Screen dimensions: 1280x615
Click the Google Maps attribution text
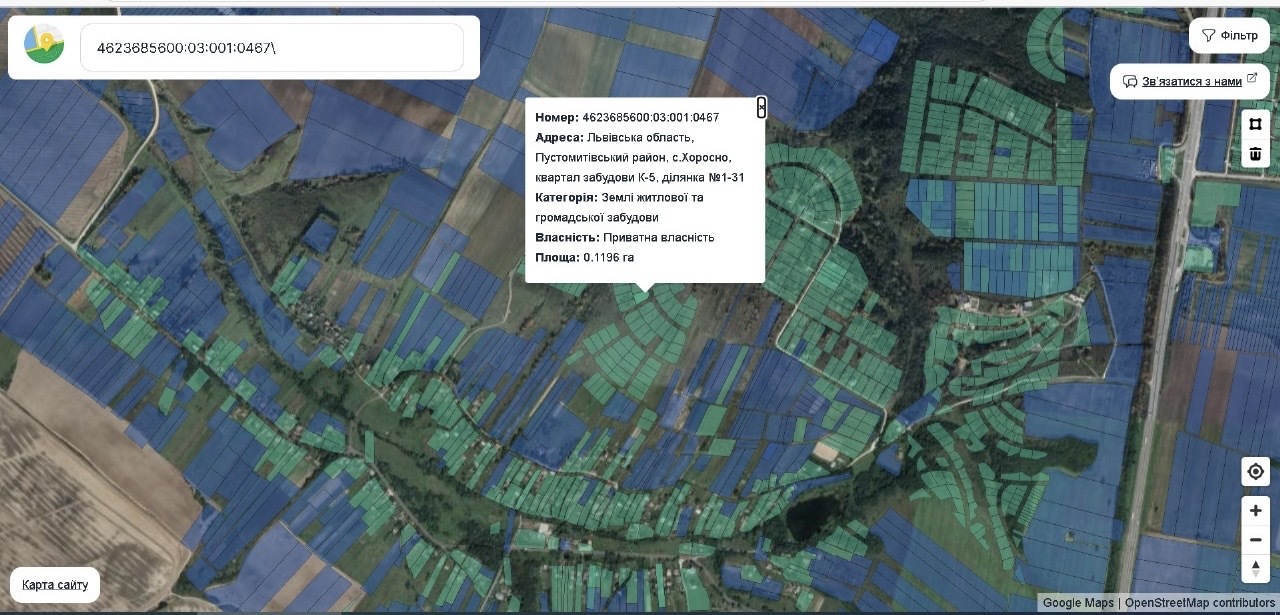pos(1078,603)
